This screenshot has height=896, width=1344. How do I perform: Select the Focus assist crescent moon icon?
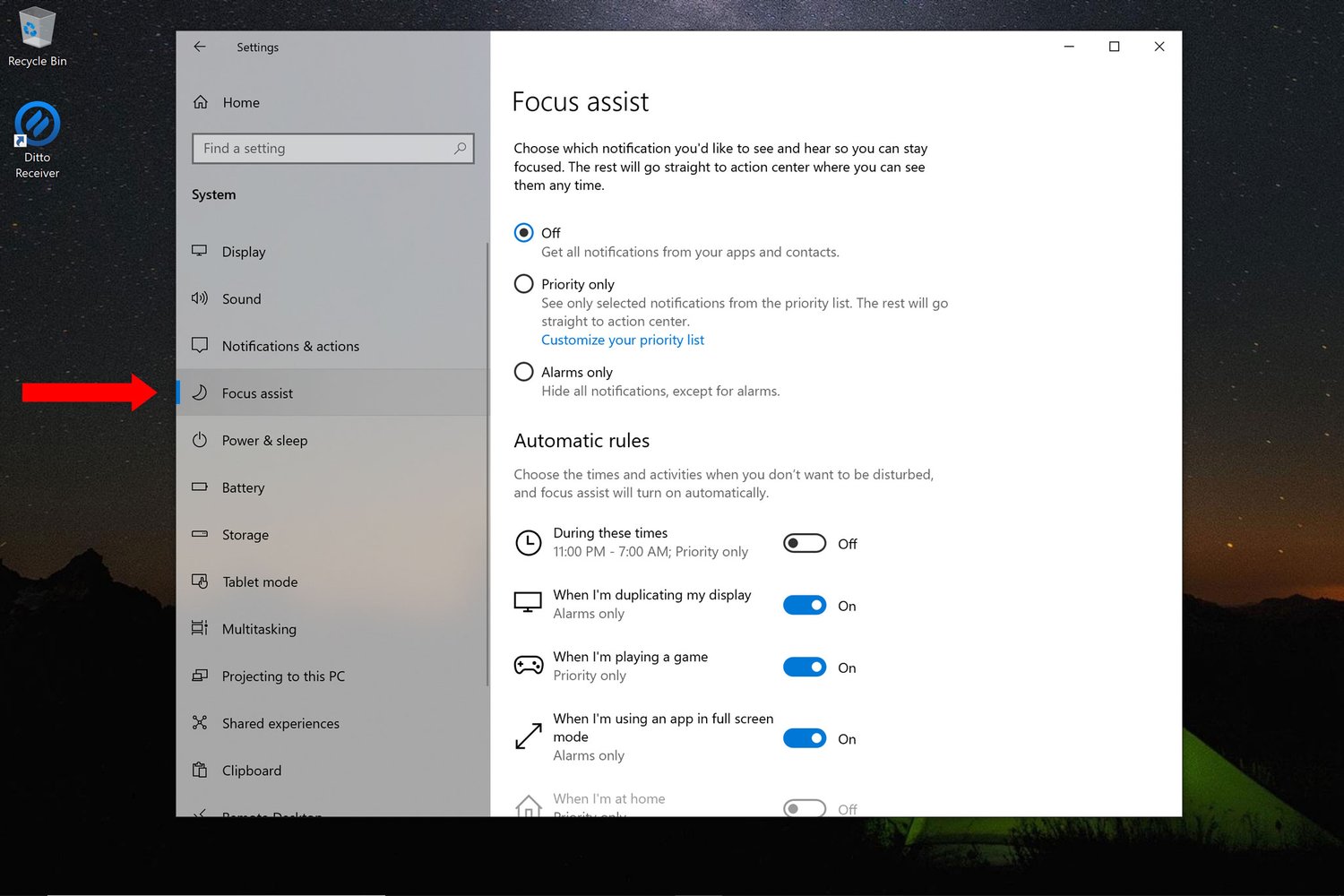click(x=200, y=392)
